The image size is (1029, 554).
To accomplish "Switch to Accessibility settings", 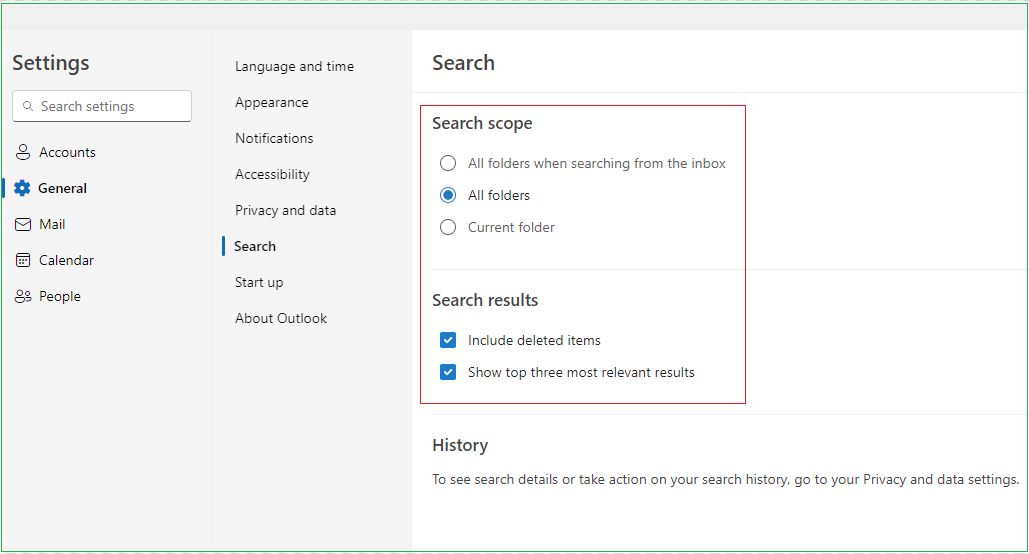I will pos(272,175).
